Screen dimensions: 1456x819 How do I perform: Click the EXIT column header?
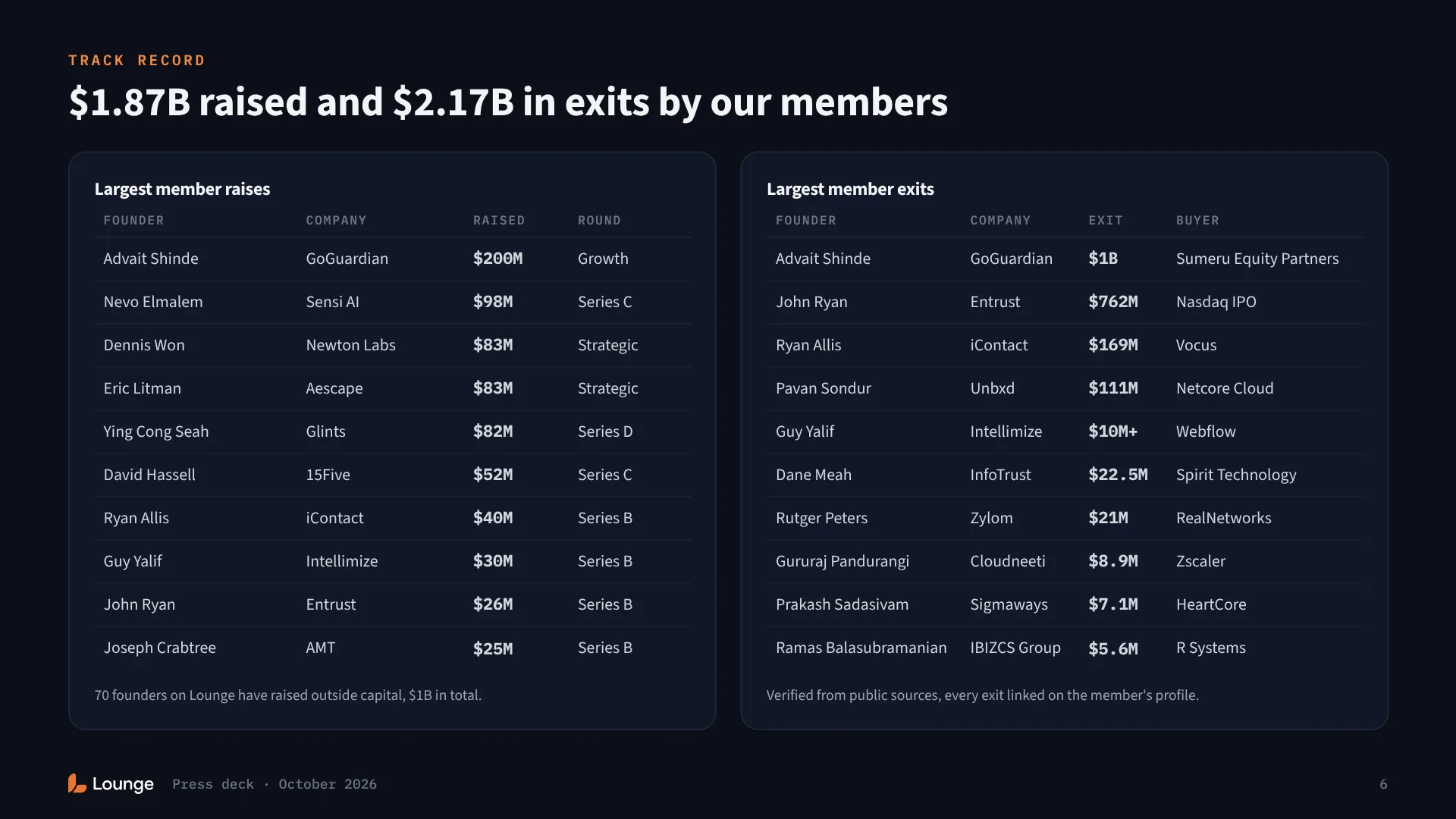(x=1106, y=220)
